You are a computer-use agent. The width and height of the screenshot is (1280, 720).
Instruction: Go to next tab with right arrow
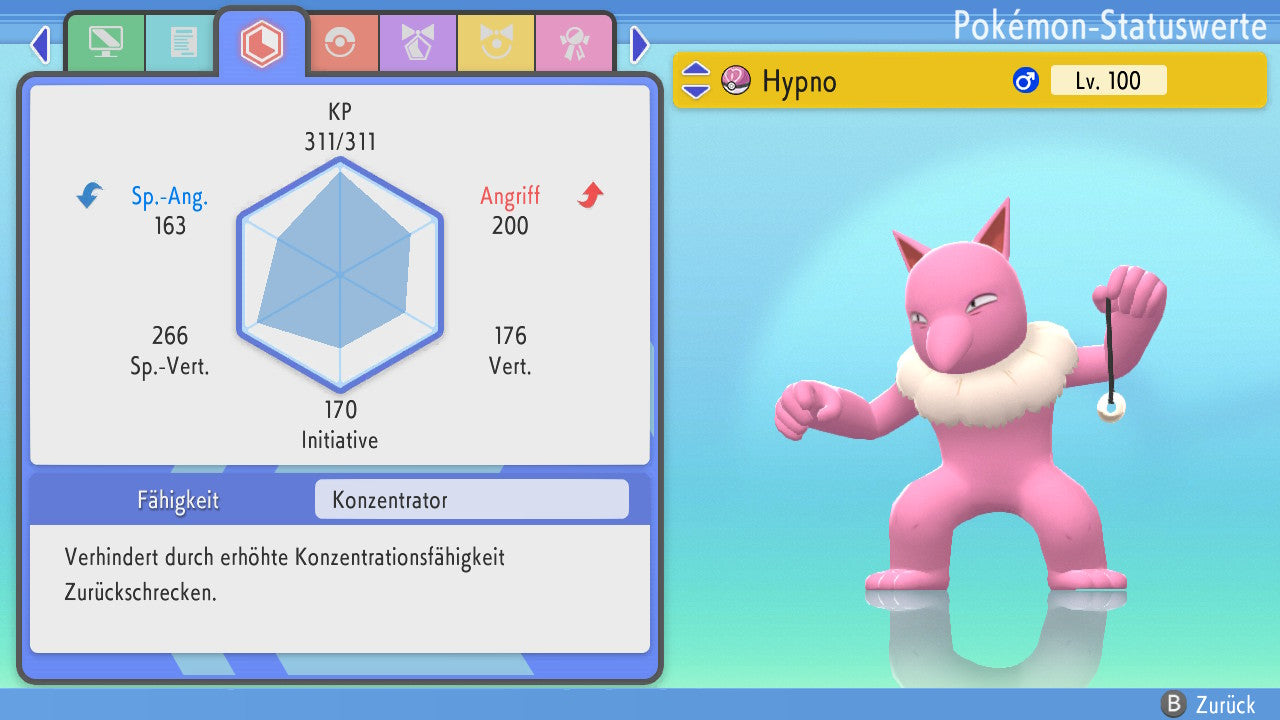click(x=640, y=44)
